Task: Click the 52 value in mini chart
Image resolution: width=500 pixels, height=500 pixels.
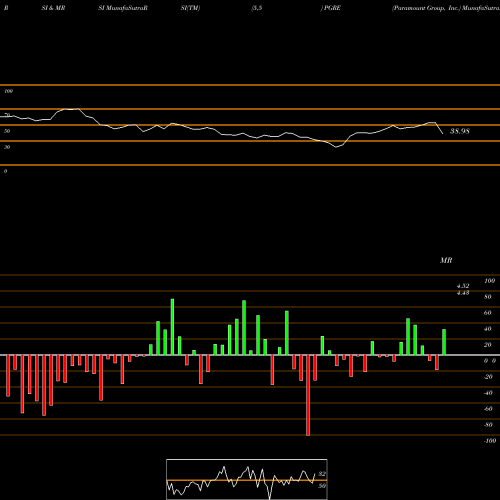Action: tap(322, 474)
